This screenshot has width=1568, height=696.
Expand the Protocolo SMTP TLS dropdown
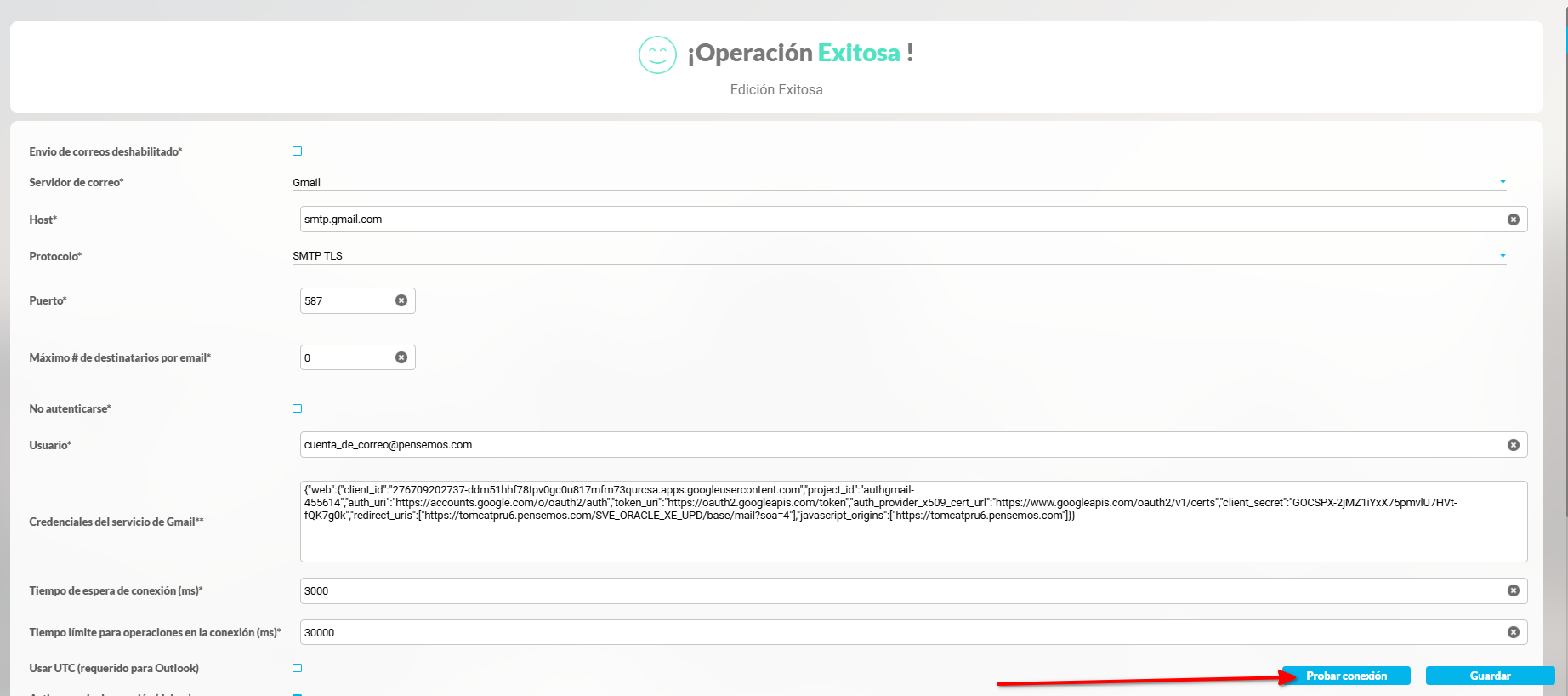[x=1502, y=256]
